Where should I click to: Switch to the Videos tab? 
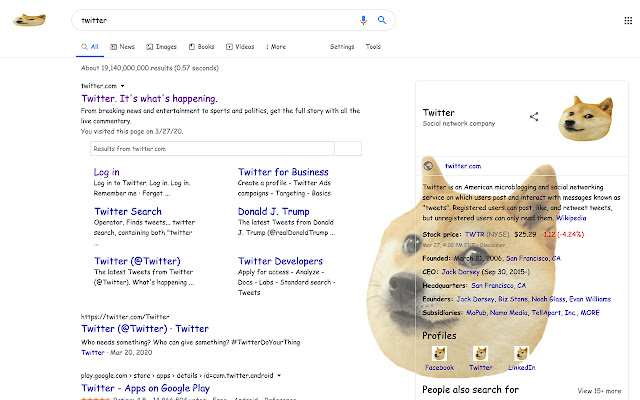240,47
